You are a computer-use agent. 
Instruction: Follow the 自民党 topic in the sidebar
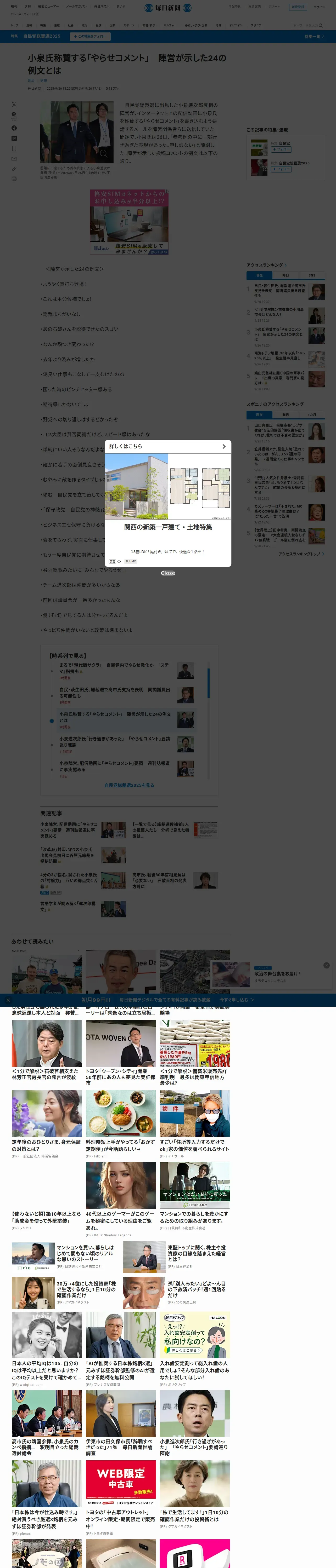(281, 149)
